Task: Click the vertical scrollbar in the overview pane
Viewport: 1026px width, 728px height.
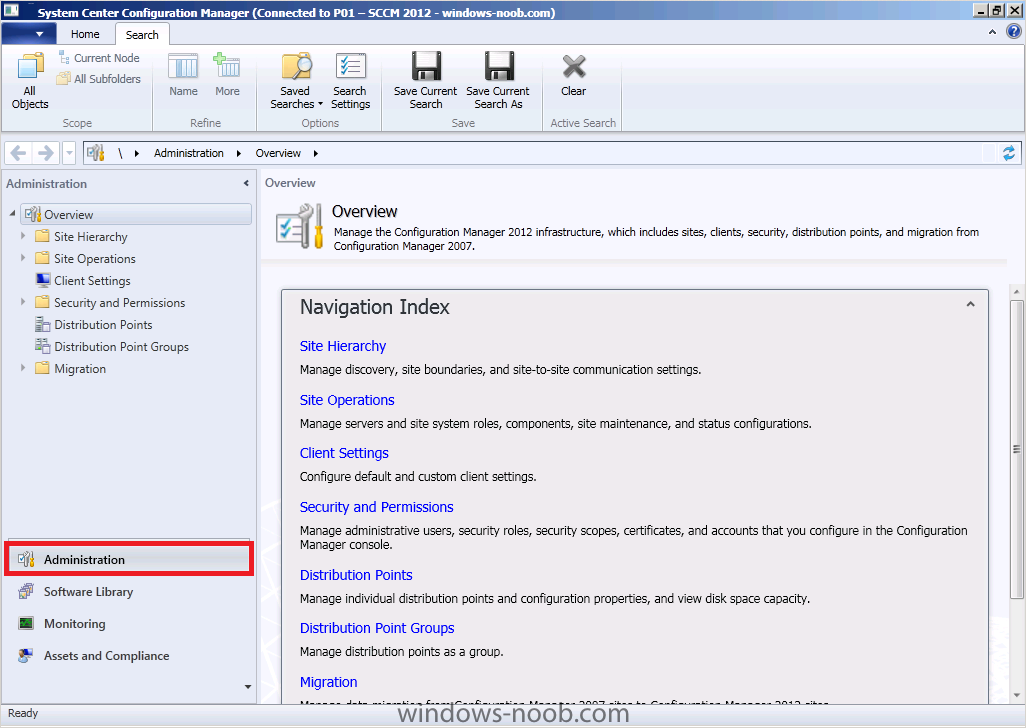Action: pos(1016,449)
